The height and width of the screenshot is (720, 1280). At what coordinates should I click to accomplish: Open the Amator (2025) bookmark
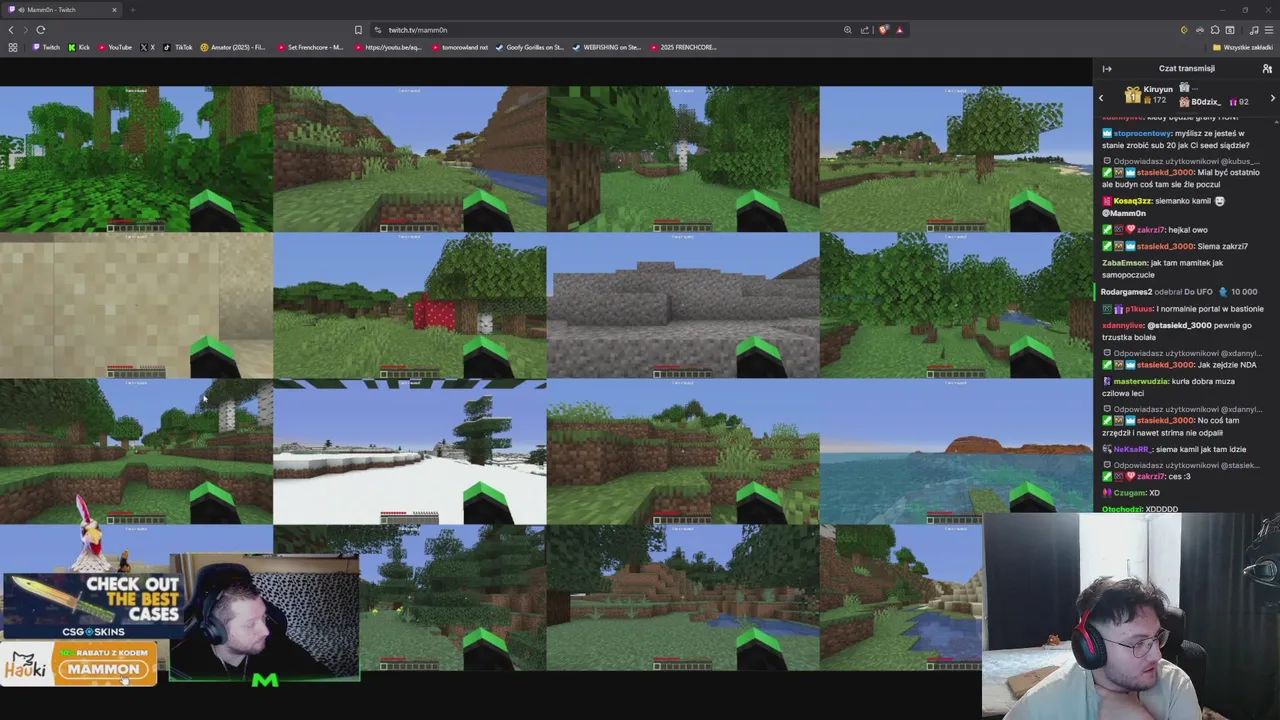(233, 47)
